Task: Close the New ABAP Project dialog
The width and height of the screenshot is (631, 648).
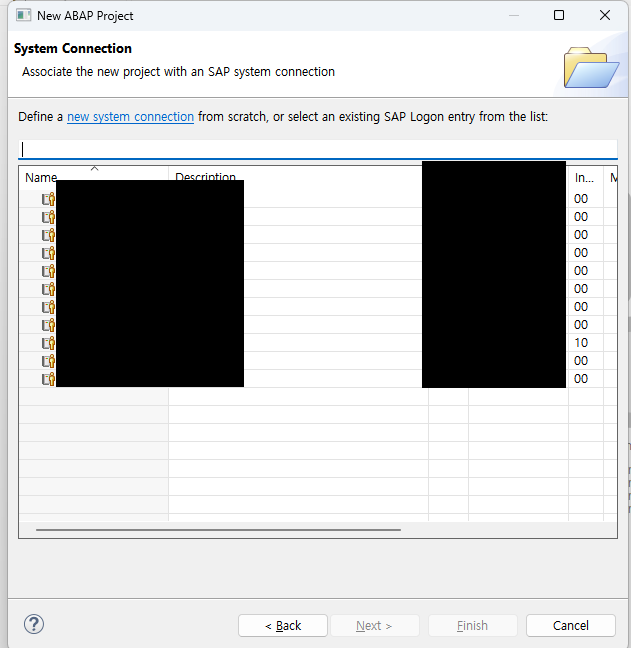Action: coord(605,15)
